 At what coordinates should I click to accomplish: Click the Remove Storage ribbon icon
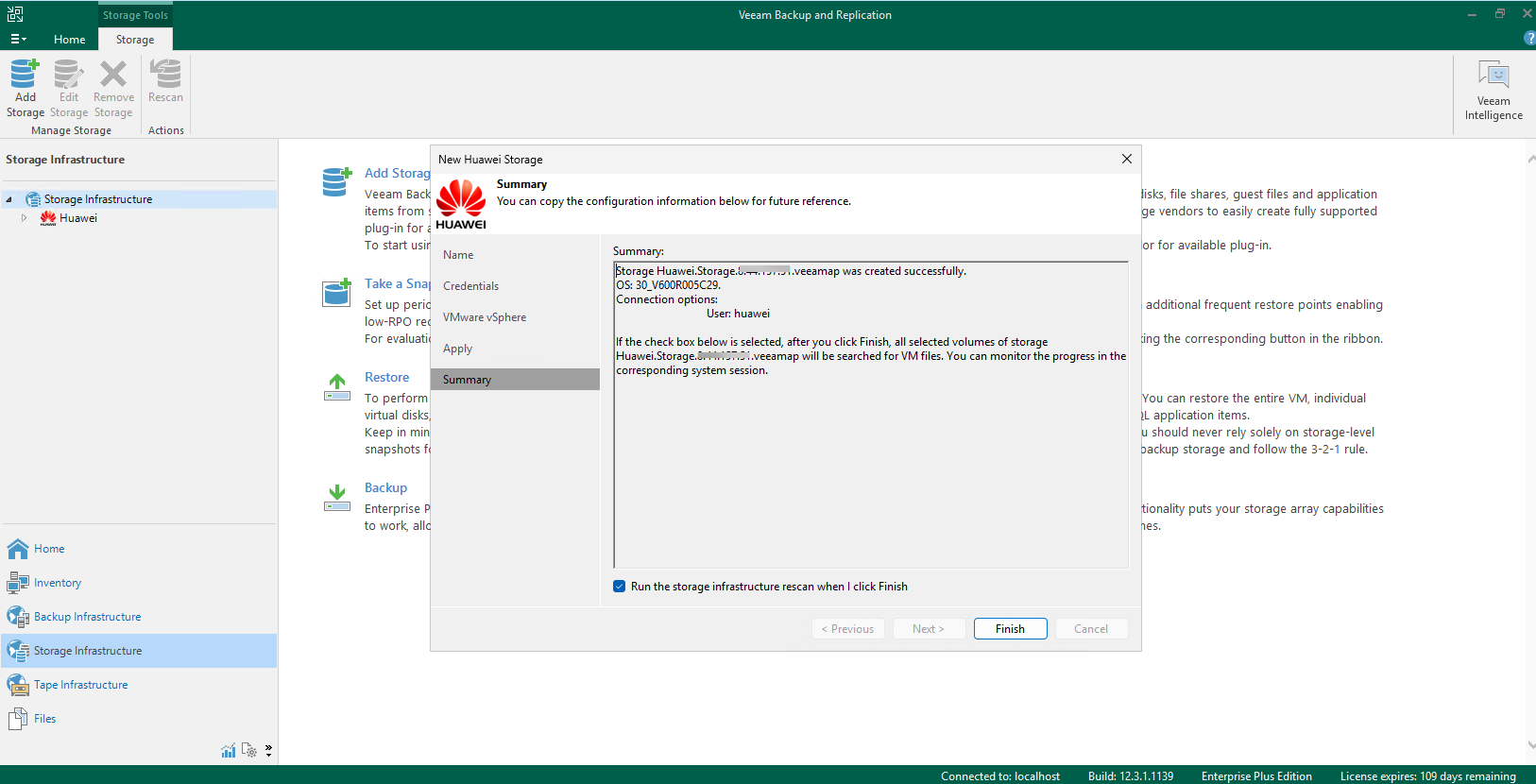coord(113,88)
